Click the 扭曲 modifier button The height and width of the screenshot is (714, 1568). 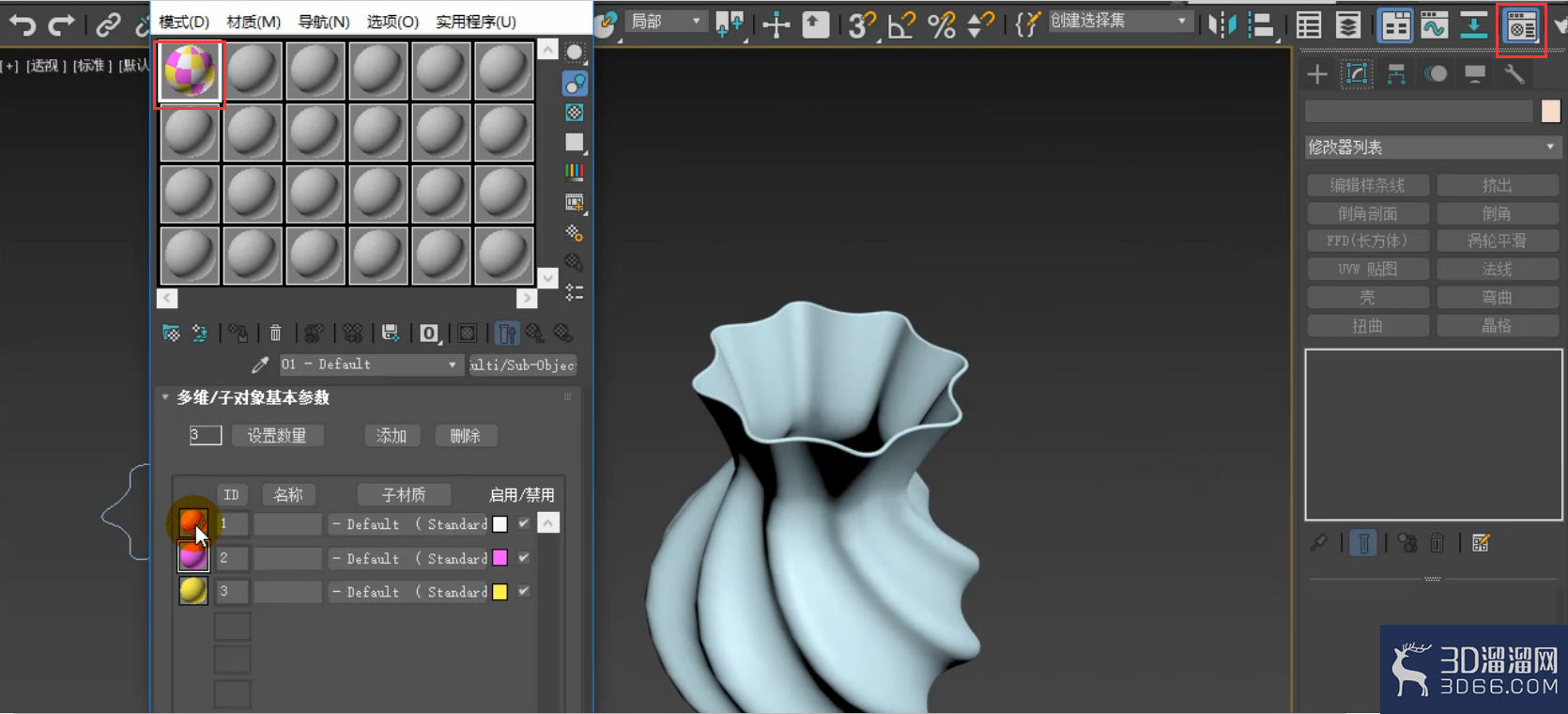pos(1368,326)
